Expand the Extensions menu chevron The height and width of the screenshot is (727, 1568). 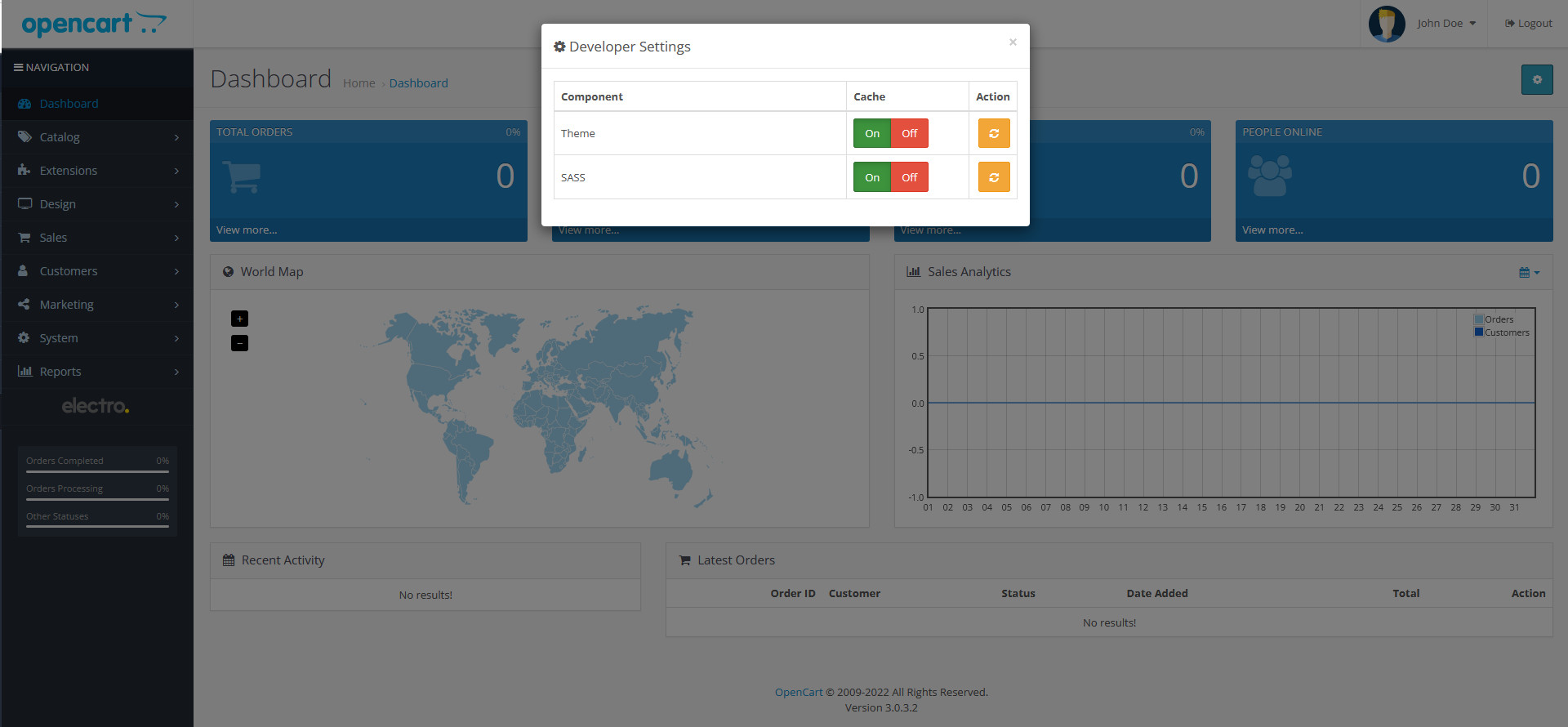[x=176, y=171]
